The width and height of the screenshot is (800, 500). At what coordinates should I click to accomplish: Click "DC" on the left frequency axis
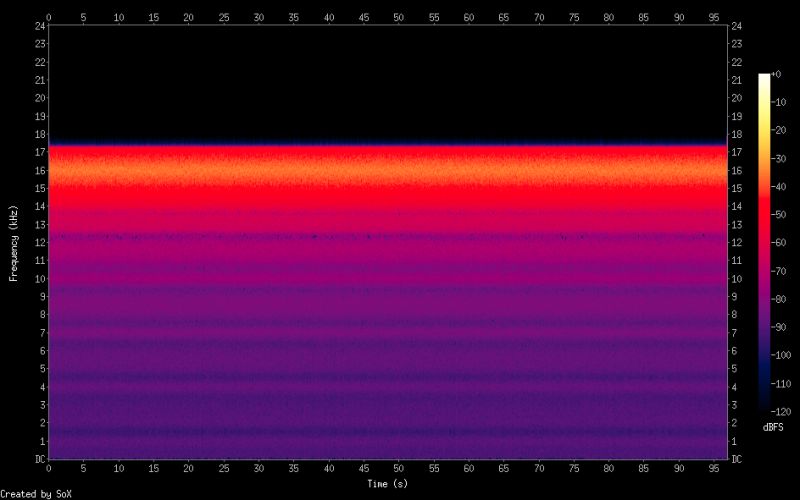[40, 459]
